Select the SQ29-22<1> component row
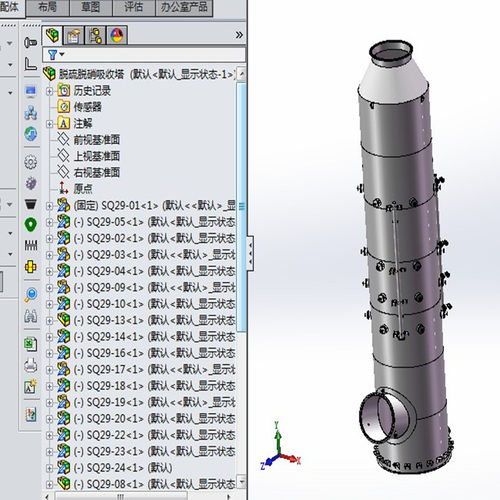 tap(146, 435)
